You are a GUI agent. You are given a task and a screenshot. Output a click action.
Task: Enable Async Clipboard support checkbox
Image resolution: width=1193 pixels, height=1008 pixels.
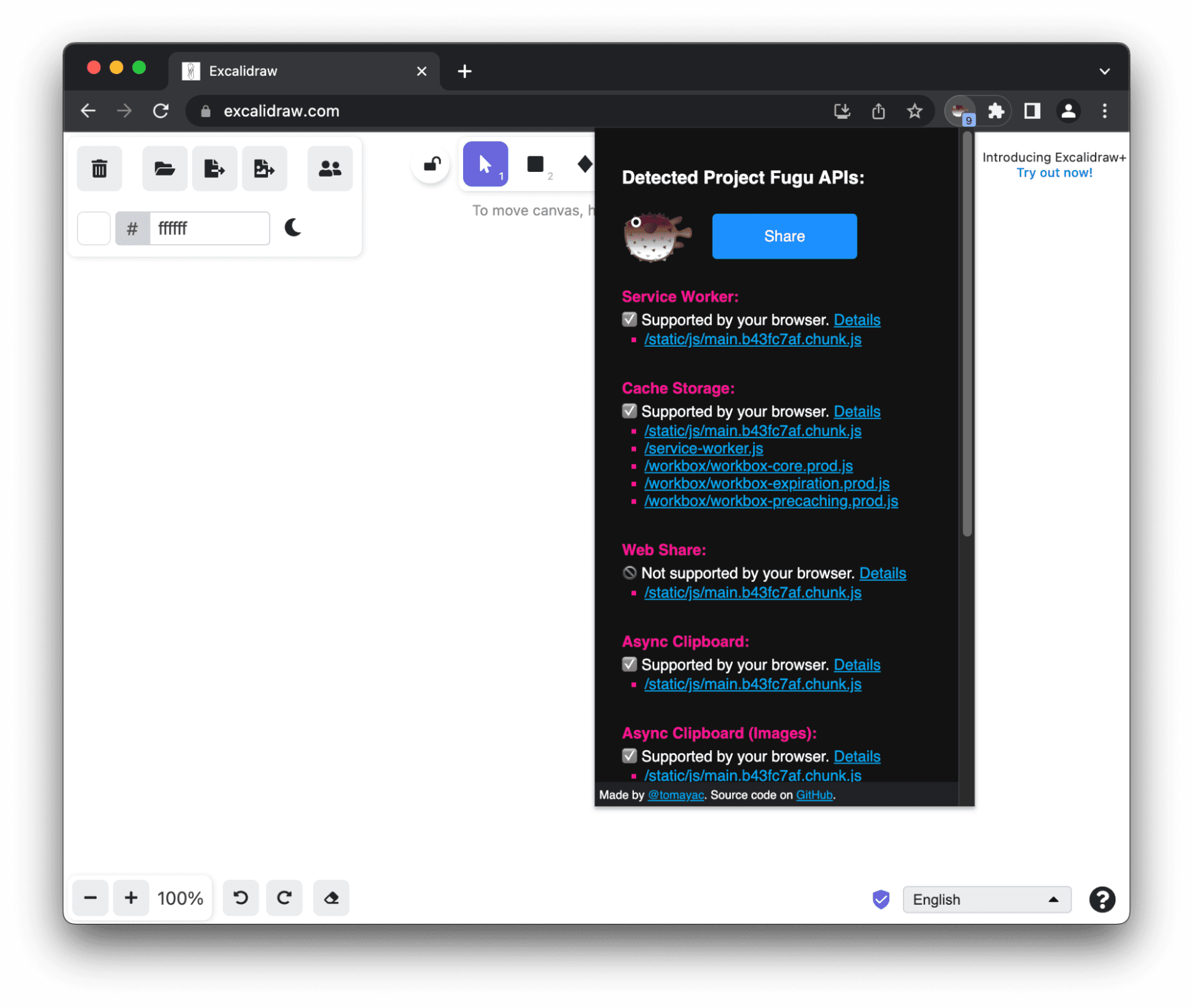(x=627, y=664)
